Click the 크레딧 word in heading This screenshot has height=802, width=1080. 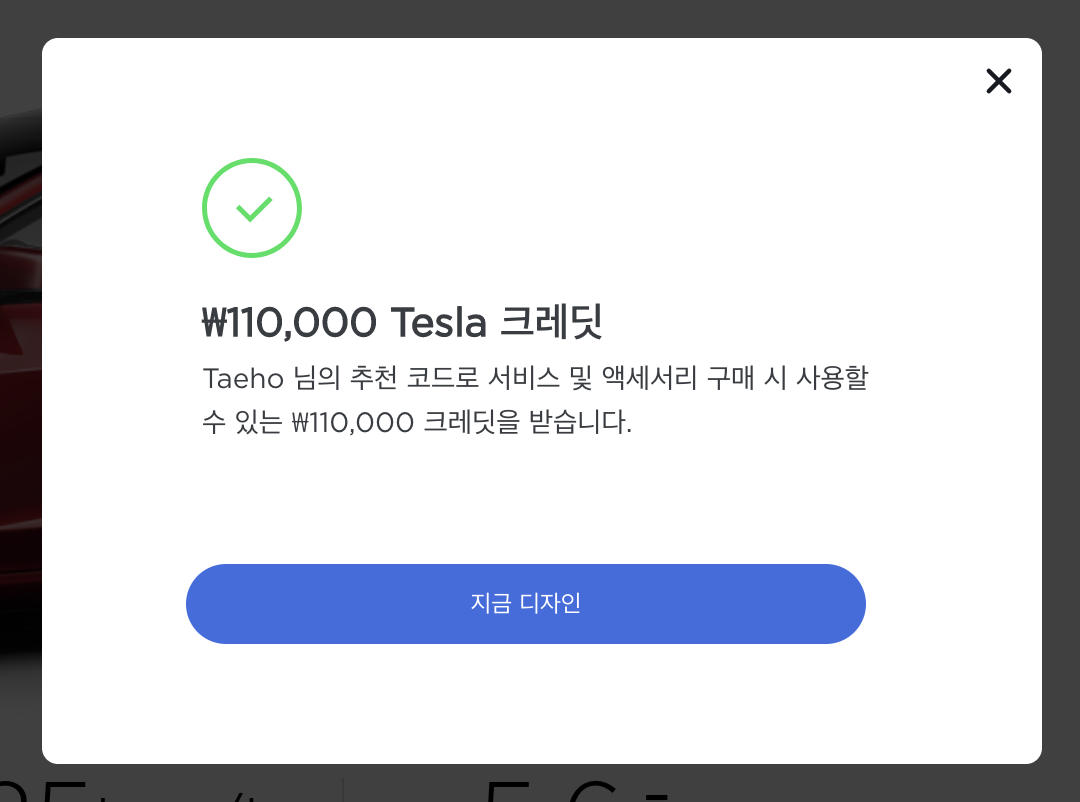pos(551,322)
